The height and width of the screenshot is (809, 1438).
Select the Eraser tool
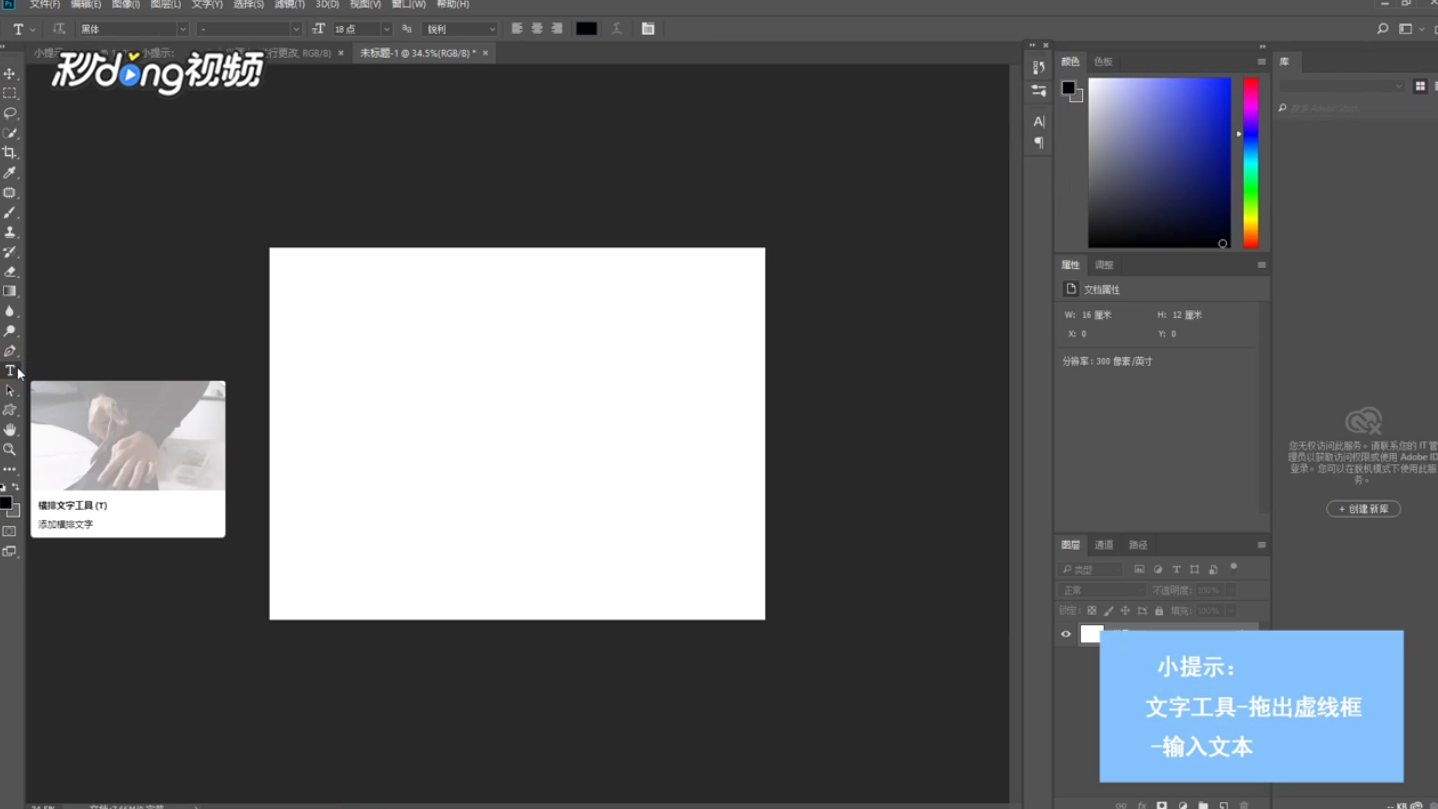tap(10, 272)
